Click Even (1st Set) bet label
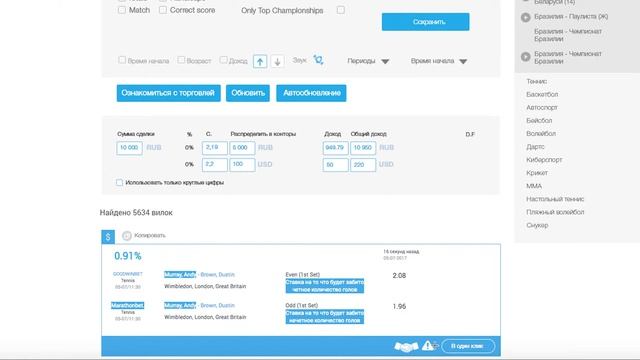The height and width of the screenshot is (360, 640). [303, 275]
